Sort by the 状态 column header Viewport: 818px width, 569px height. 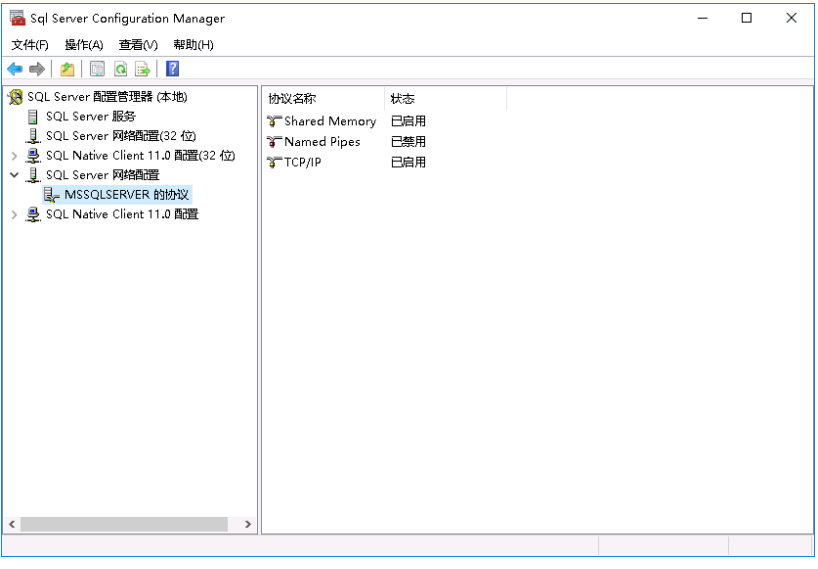click(445, 99)
